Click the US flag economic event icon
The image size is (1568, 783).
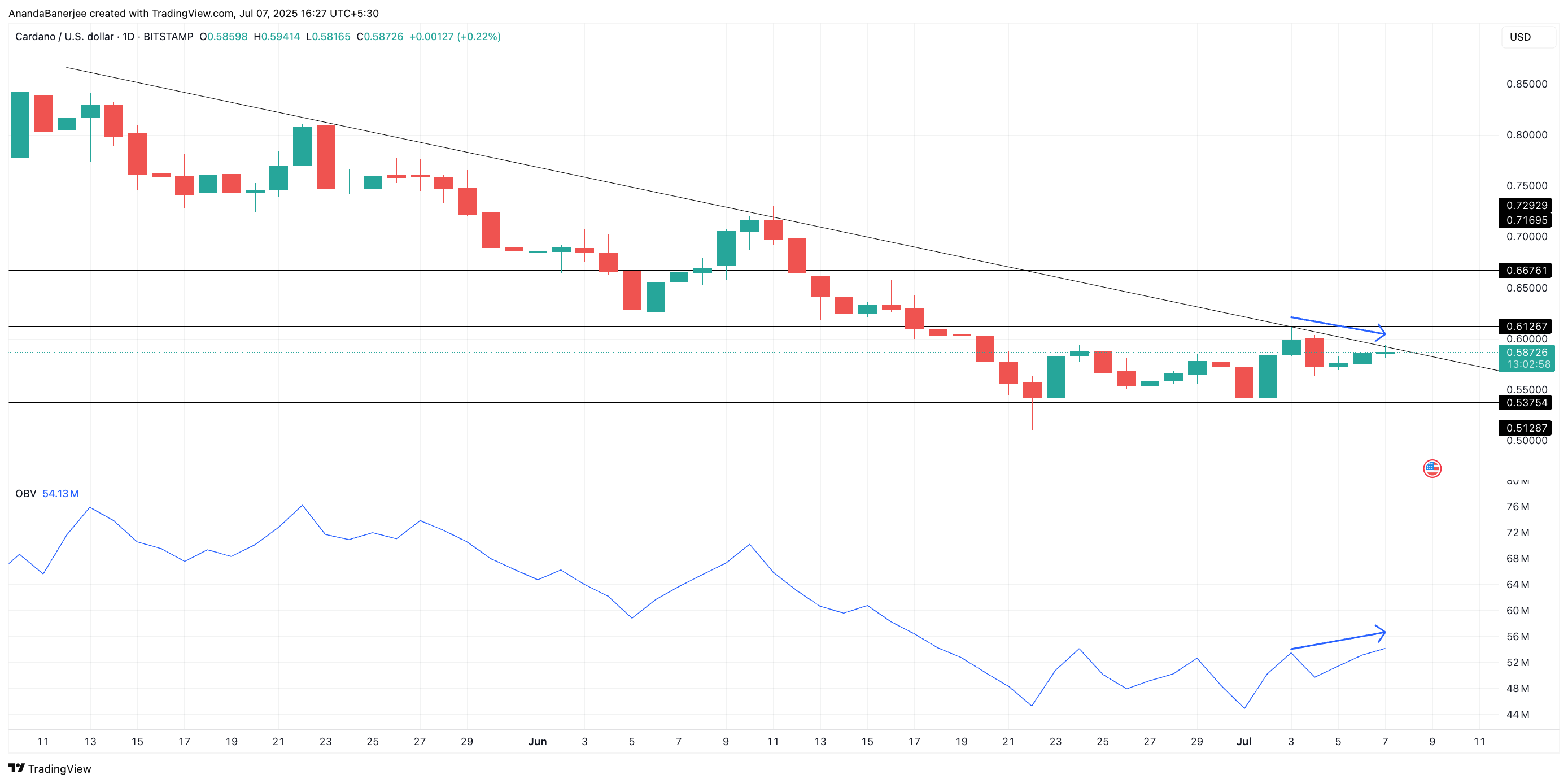[x=1432, y=468]
